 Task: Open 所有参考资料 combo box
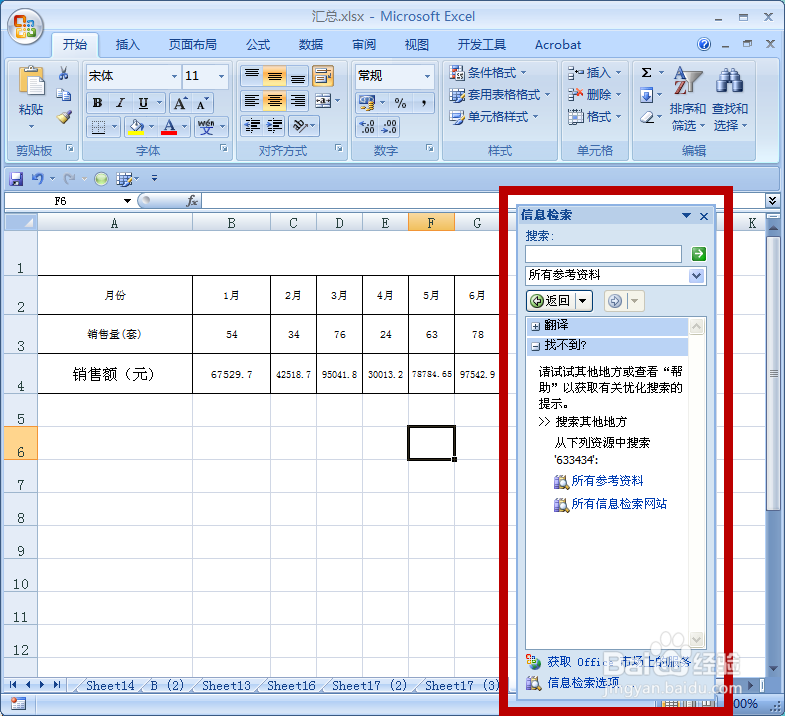click(x=616, y=275)
